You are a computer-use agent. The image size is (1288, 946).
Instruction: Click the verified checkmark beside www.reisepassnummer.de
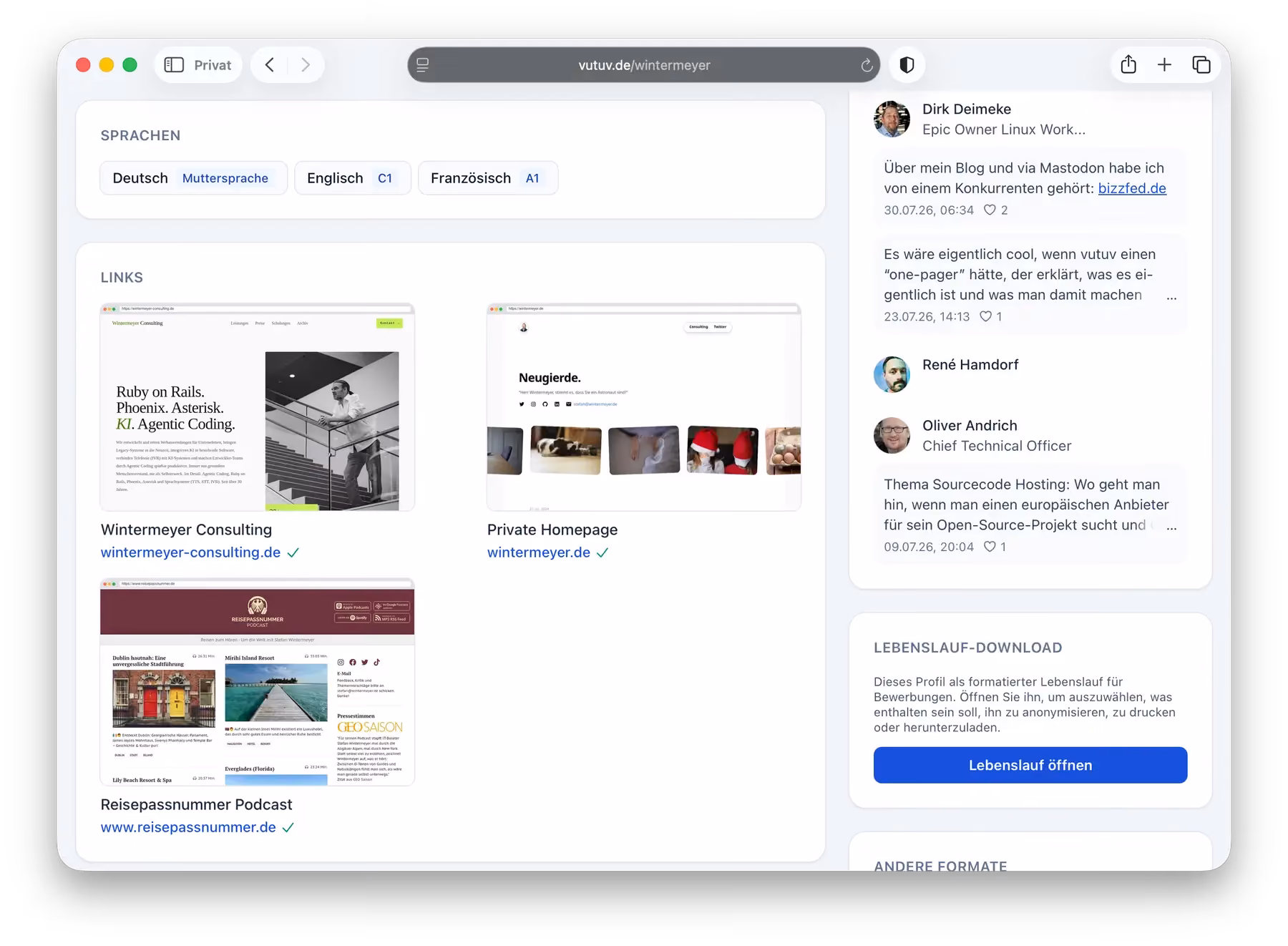pyautogui.click(x=288, y=827)
